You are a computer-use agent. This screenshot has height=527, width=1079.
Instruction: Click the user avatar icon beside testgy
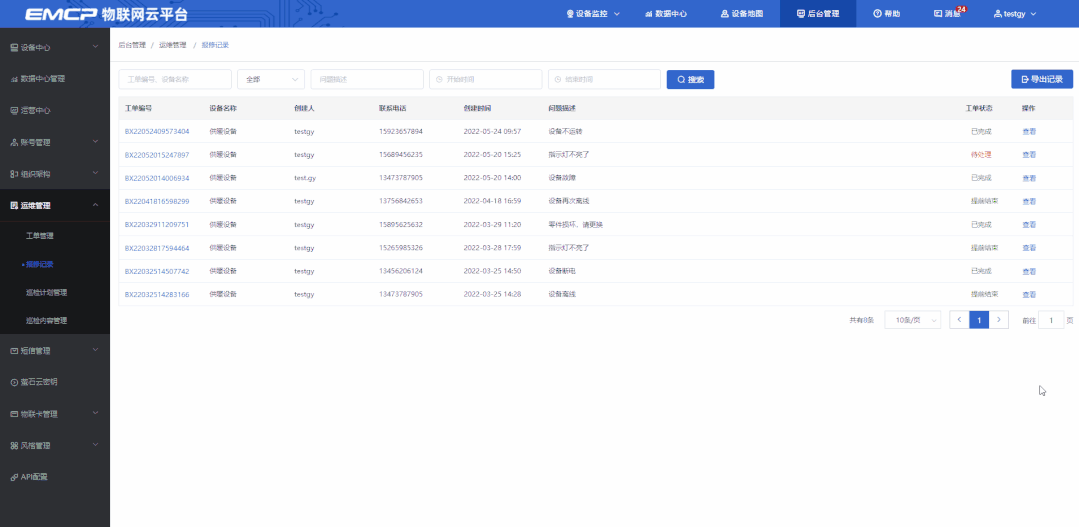point(998,14)
